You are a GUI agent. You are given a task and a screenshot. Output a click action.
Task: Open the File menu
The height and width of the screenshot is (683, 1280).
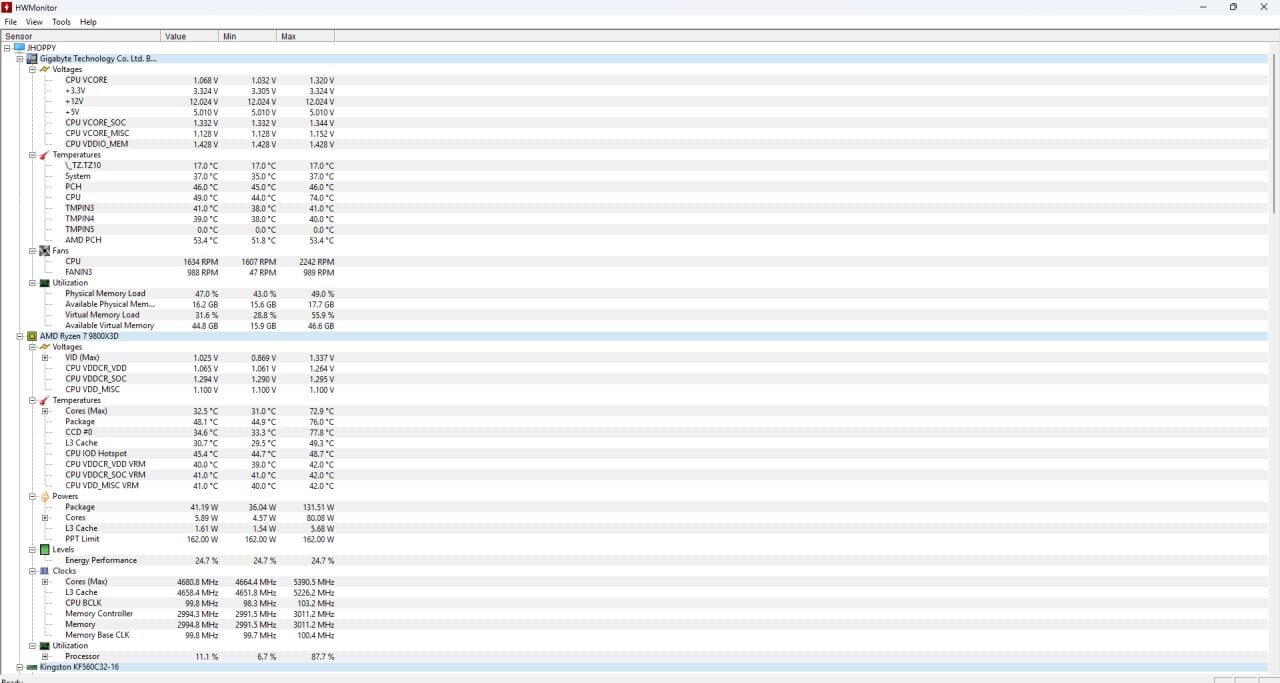pyautogui.click(x=10, y=22)
